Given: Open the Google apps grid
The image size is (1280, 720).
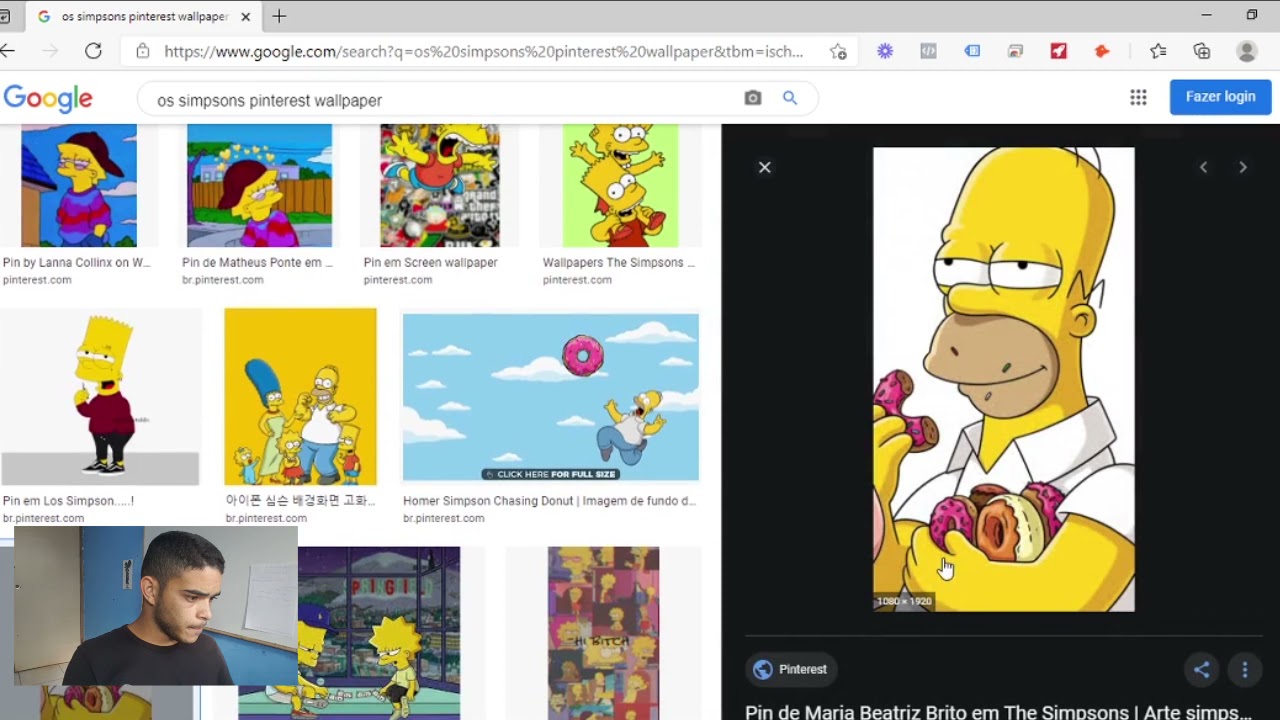Looking at the screenshot, I should [1138, 97].
